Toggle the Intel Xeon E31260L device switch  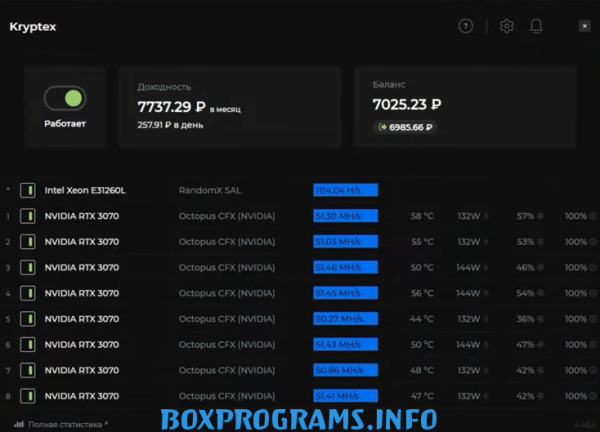tap(28, 190)
